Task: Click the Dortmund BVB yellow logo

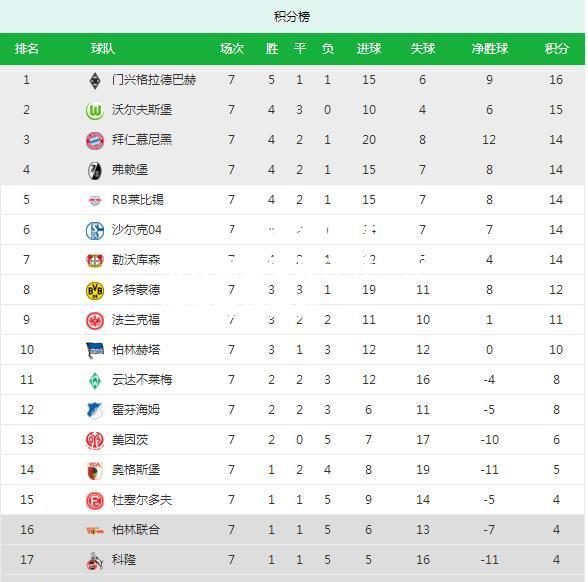Action: pos(95,290)
